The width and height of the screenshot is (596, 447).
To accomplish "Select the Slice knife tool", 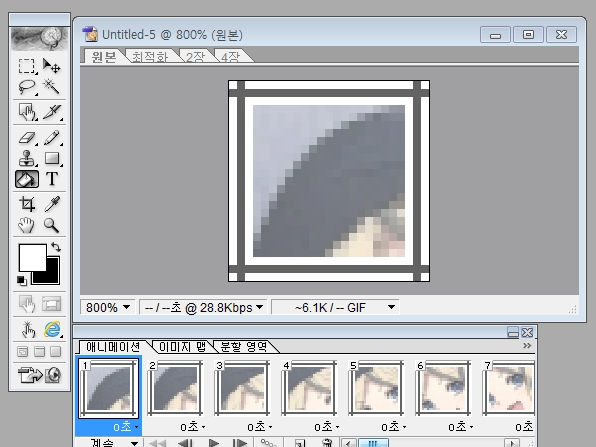I will coord(51,112).
